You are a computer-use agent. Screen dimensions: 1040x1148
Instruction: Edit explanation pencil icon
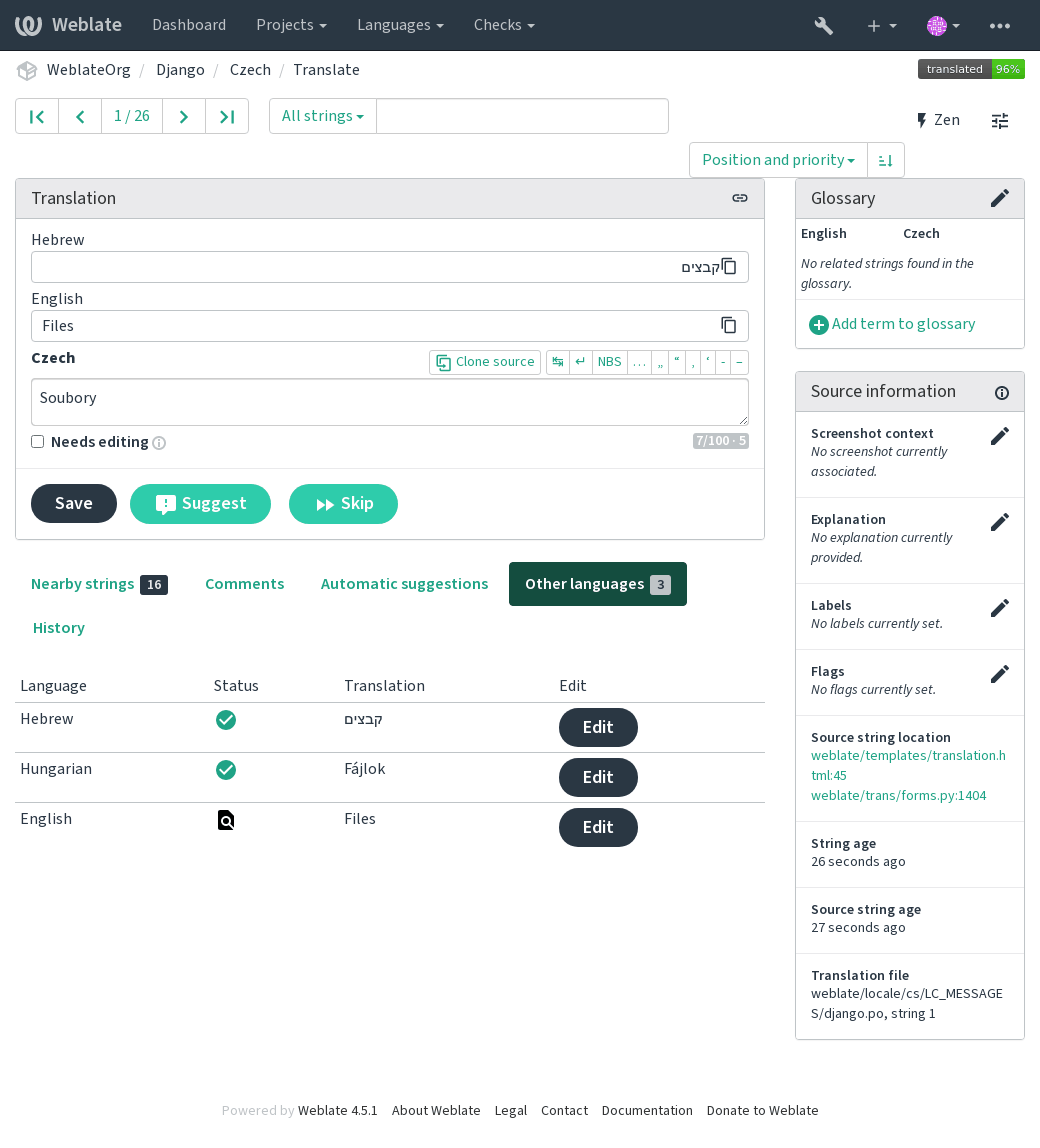(x=1000, y=522)
